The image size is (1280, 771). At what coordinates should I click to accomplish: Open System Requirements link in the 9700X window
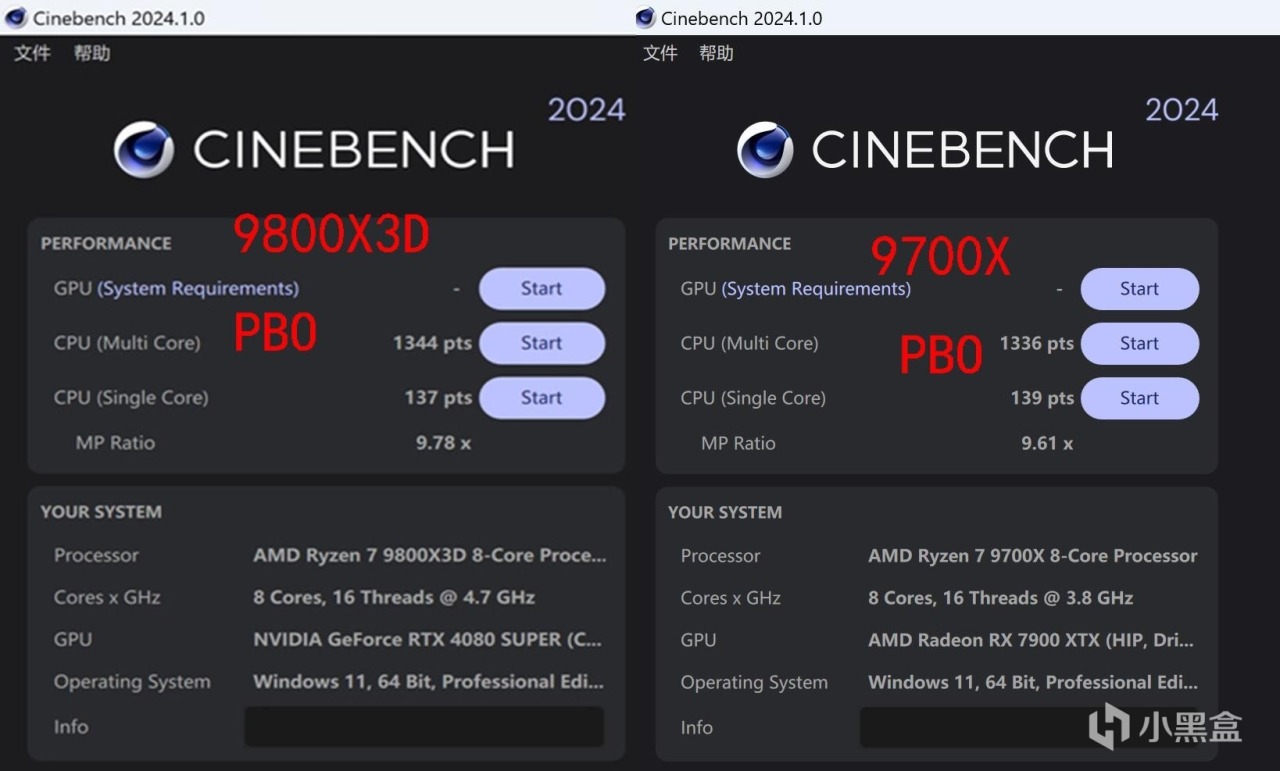(816, 289)
